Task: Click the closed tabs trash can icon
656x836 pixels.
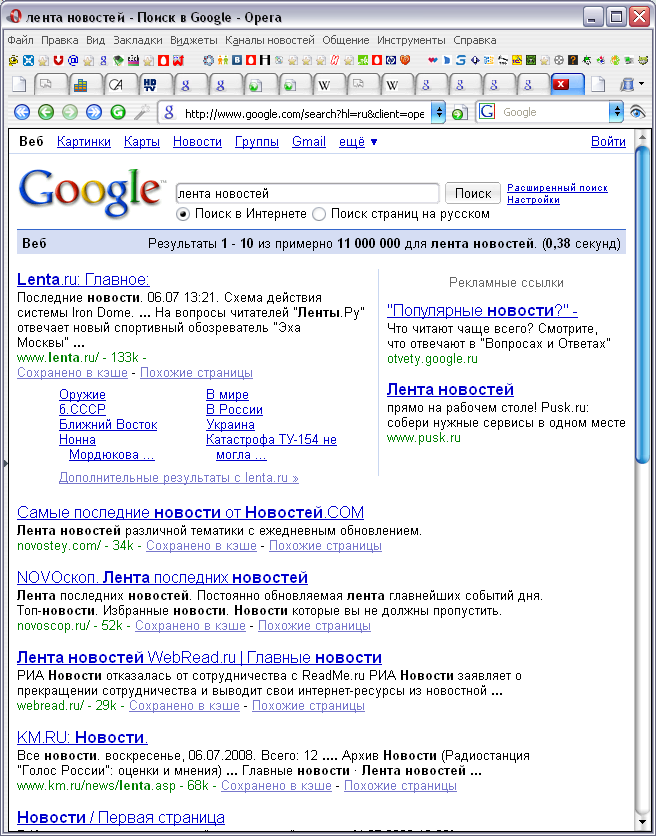Action: coord(628,84)
